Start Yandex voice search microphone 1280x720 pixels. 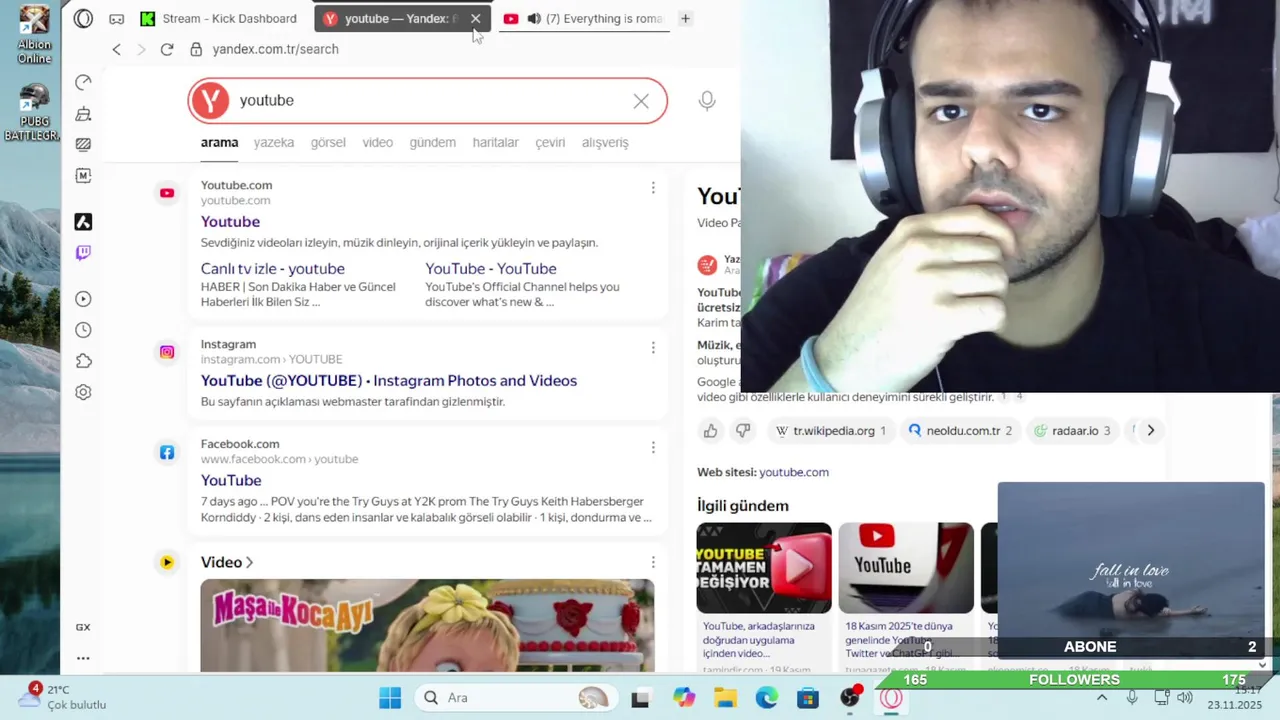[x=707, y=101]
